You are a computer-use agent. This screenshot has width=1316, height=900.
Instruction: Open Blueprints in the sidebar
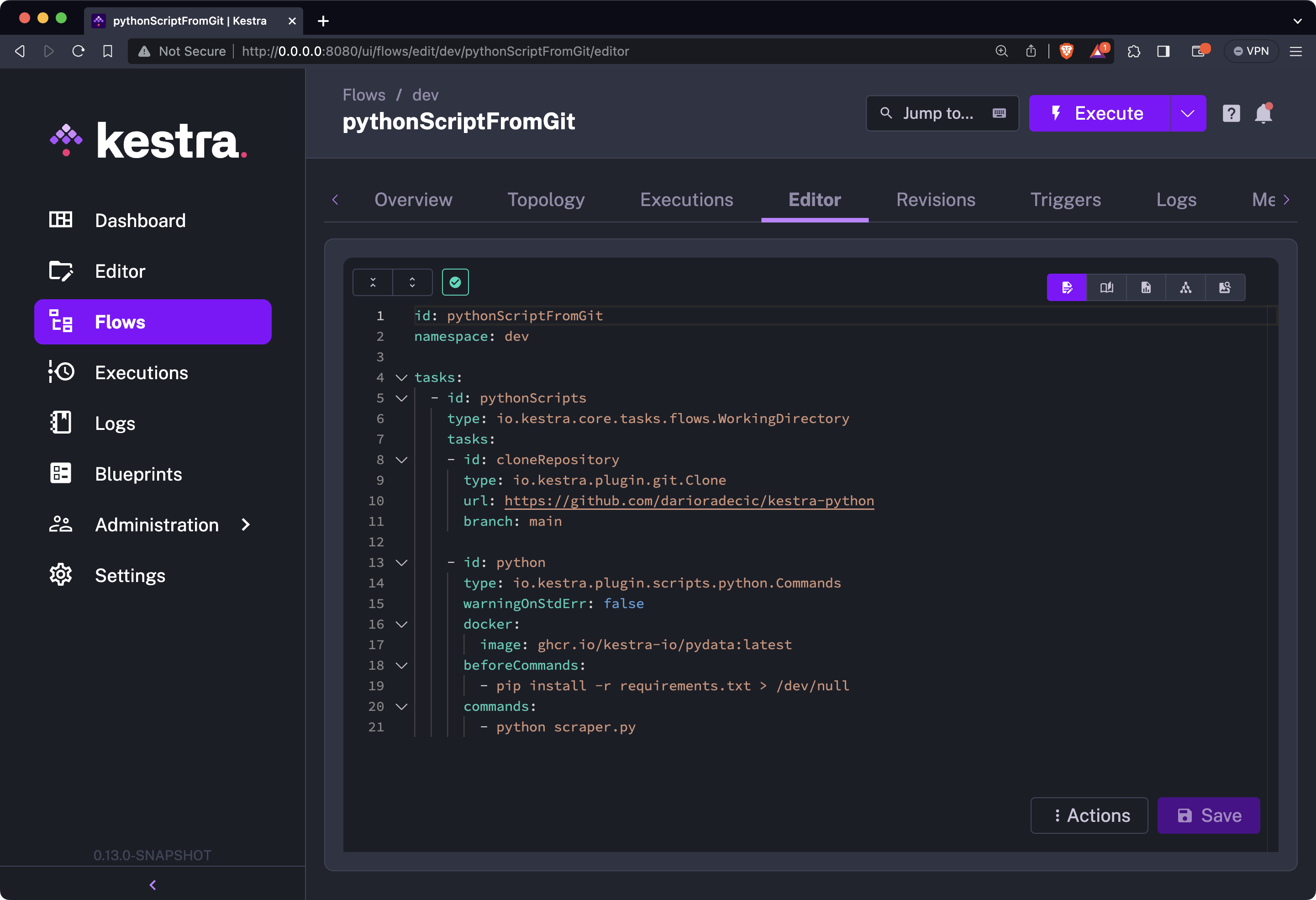[x=138, y=473]
